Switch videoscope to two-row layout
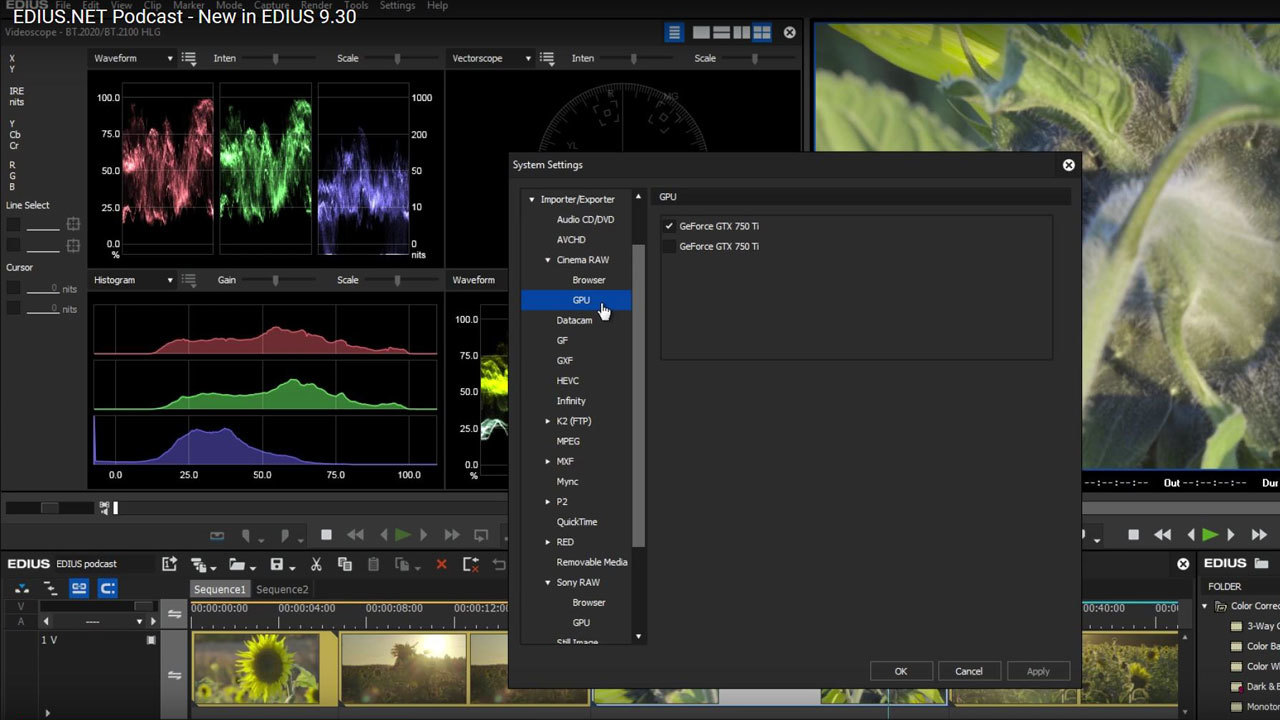1280x720 pixels. tap(721, 33)
